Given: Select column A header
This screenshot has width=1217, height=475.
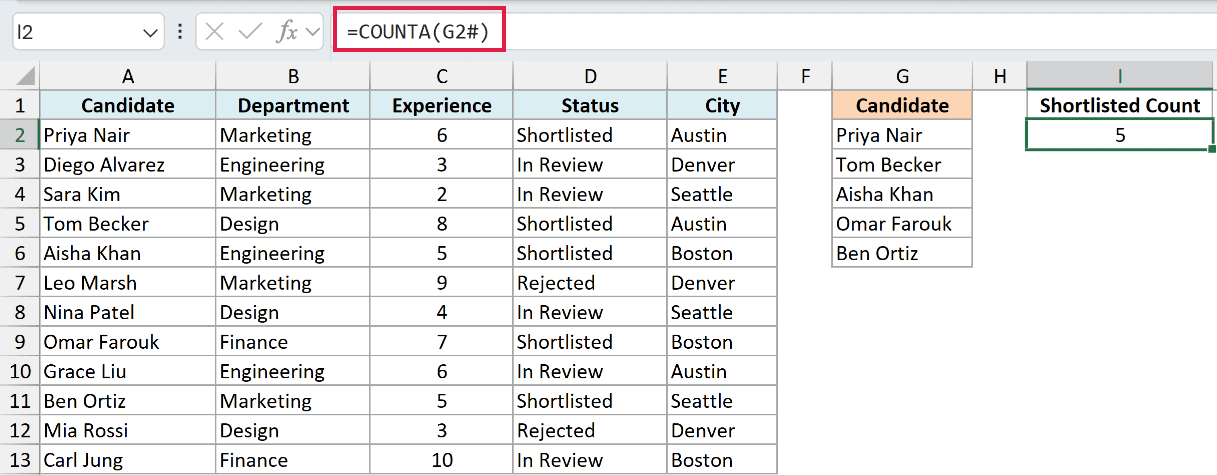Looking at the screenshot, I should coord(128,76).
